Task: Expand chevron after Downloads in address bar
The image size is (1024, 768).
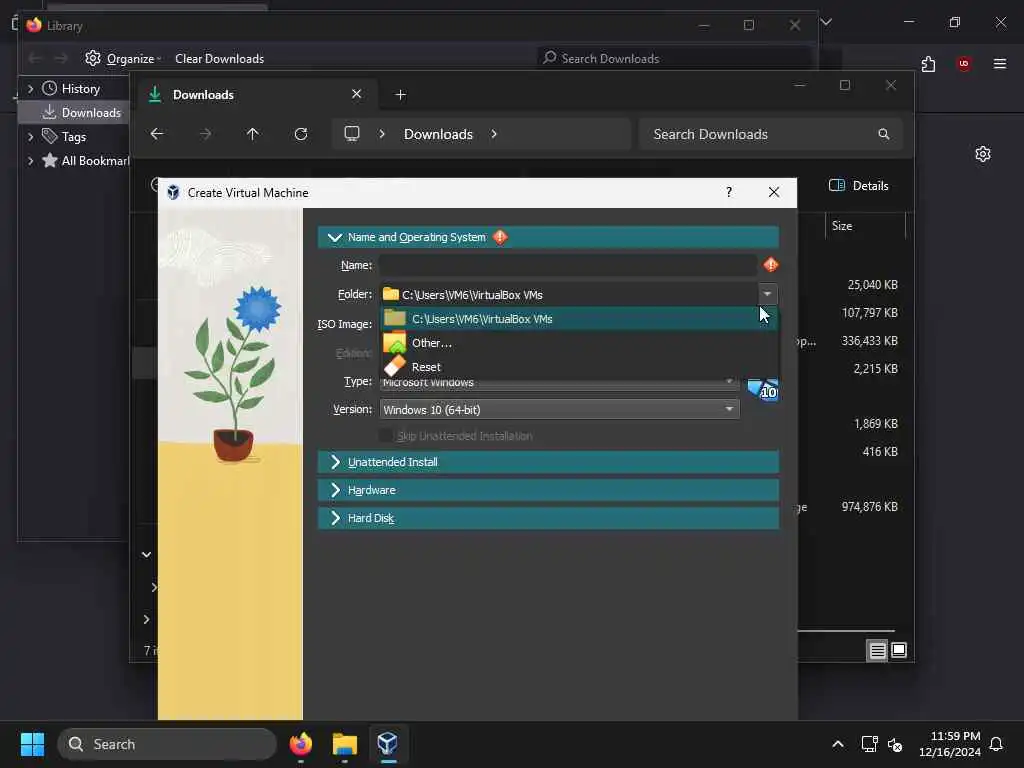Action: click(x=494, y=134)
